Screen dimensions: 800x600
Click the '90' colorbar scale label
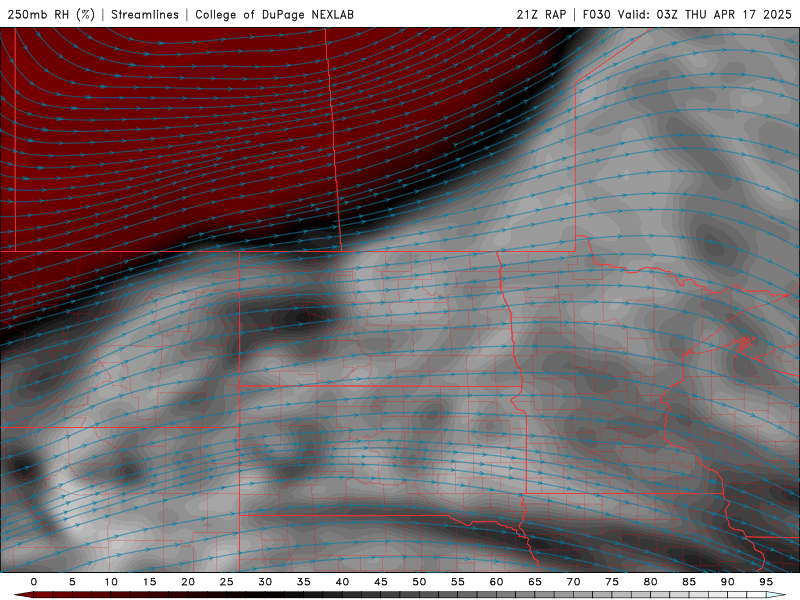(727, 582)
